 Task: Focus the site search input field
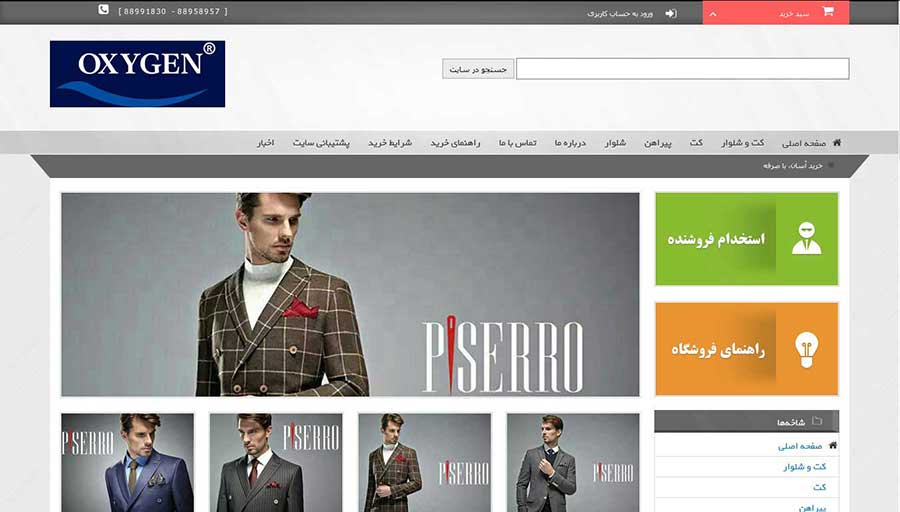(x=682, y=69)
